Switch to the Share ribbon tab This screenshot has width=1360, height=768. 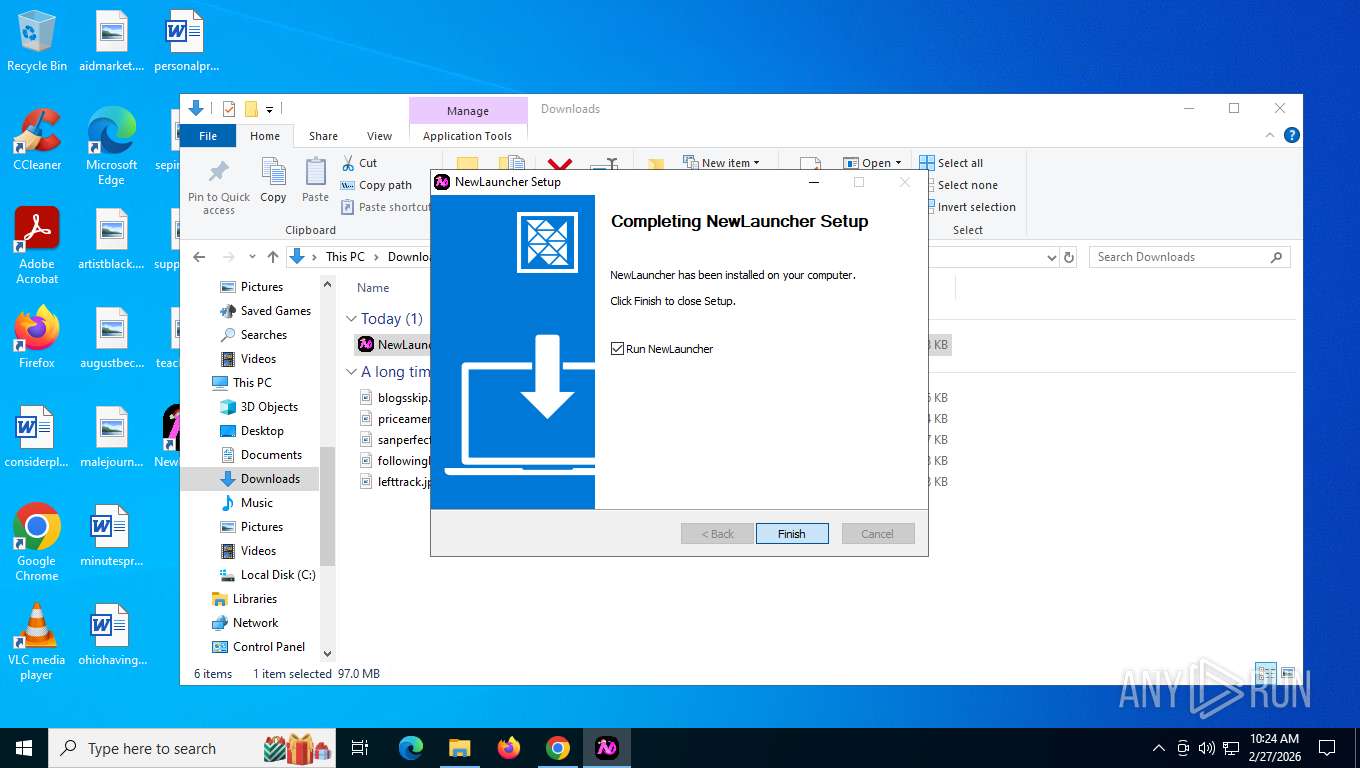point(323,136)
